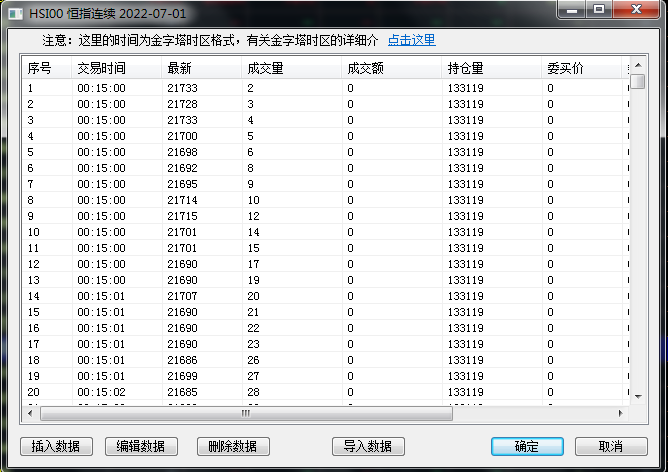
Task: Minimize the HSI00 data window
Action: [x=572, y=9]
